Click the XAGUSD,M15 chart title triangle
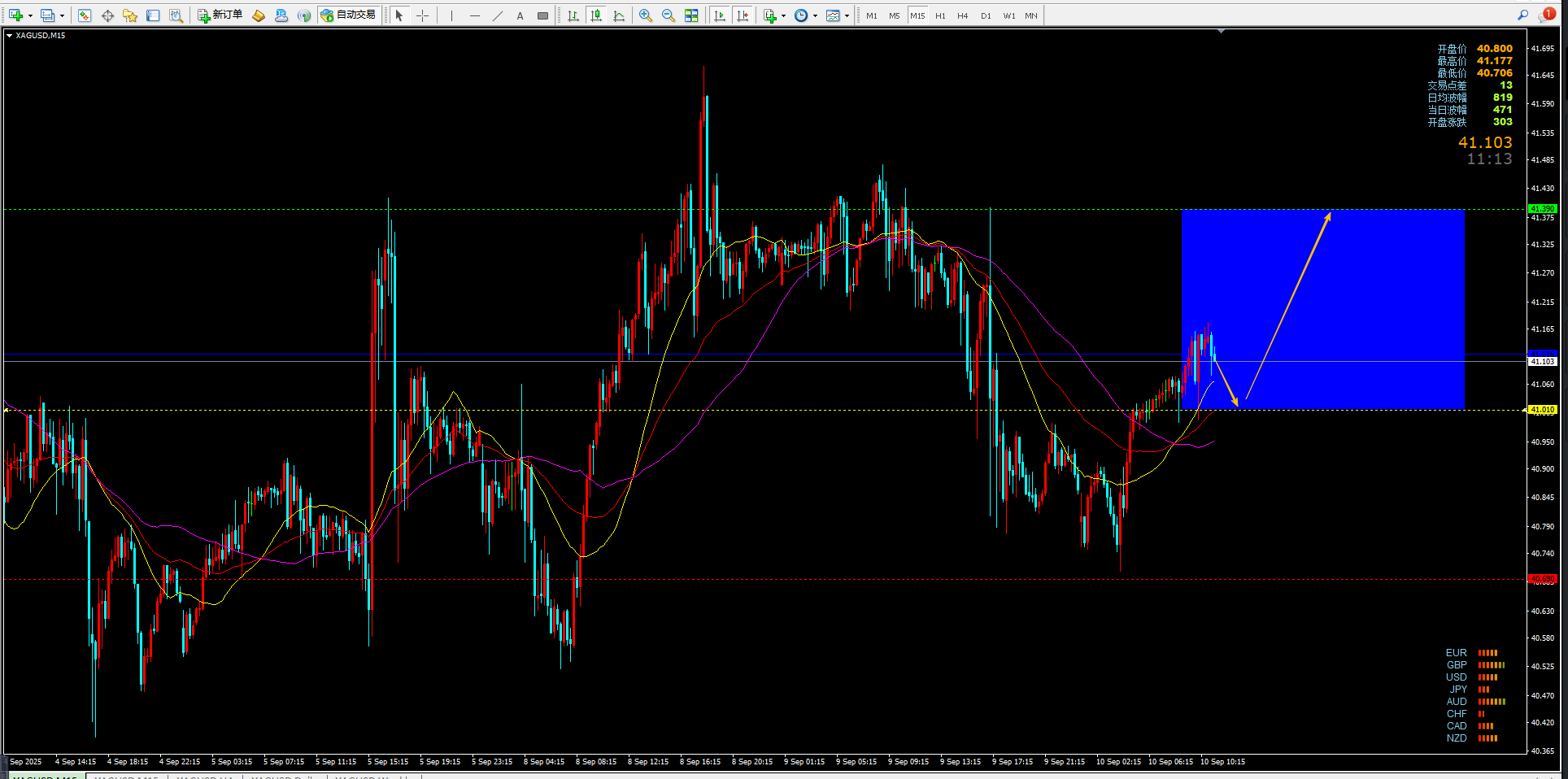This screenshot has height=779, width=1568. coord(9,35)
